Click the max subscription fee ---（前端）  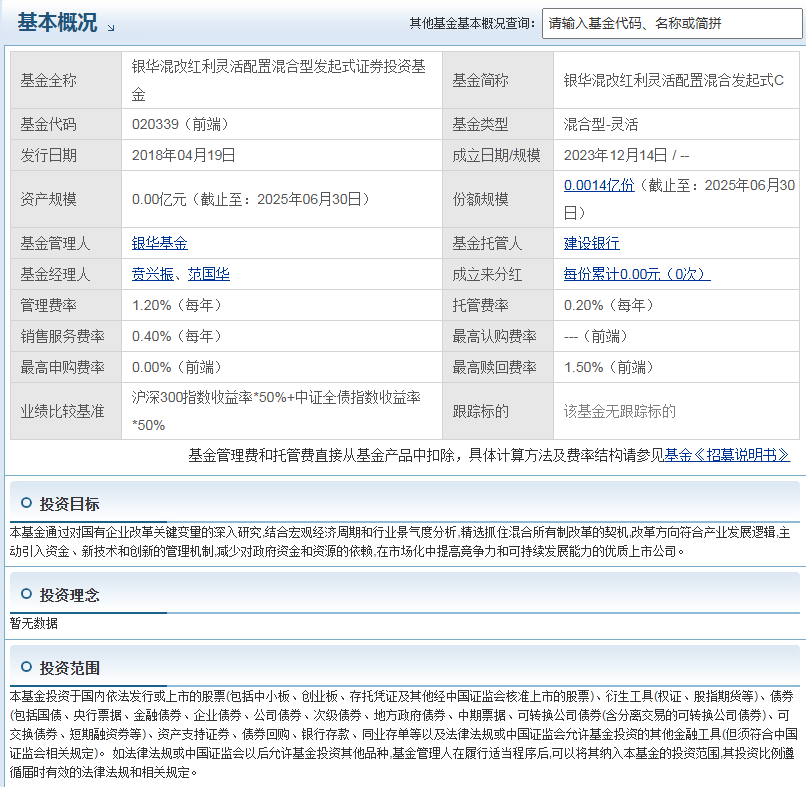[596, 336]
